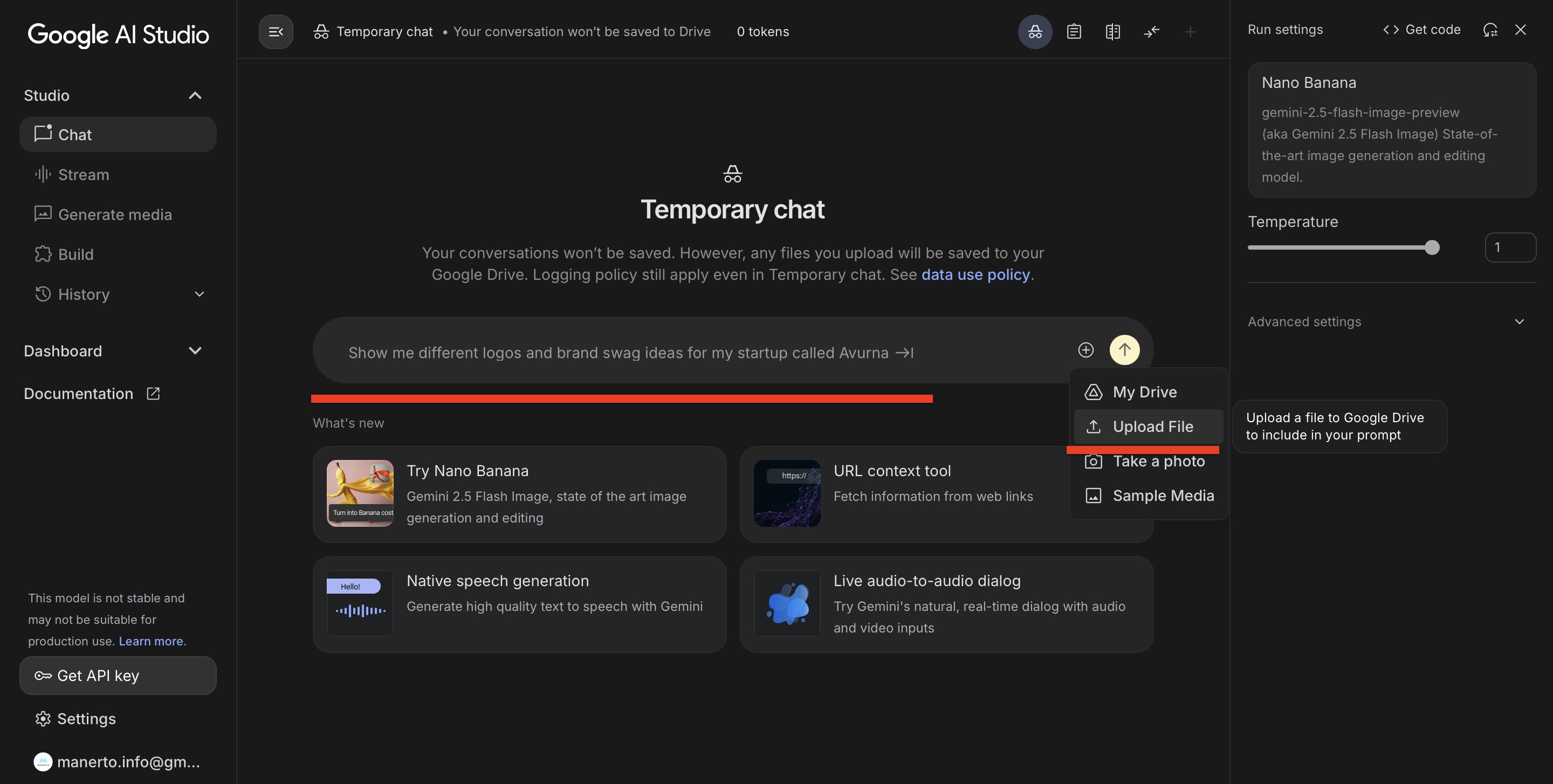Click the plus new chat icon
The height and width of the screenshot is (784, 1553).
click(1190, 31)
